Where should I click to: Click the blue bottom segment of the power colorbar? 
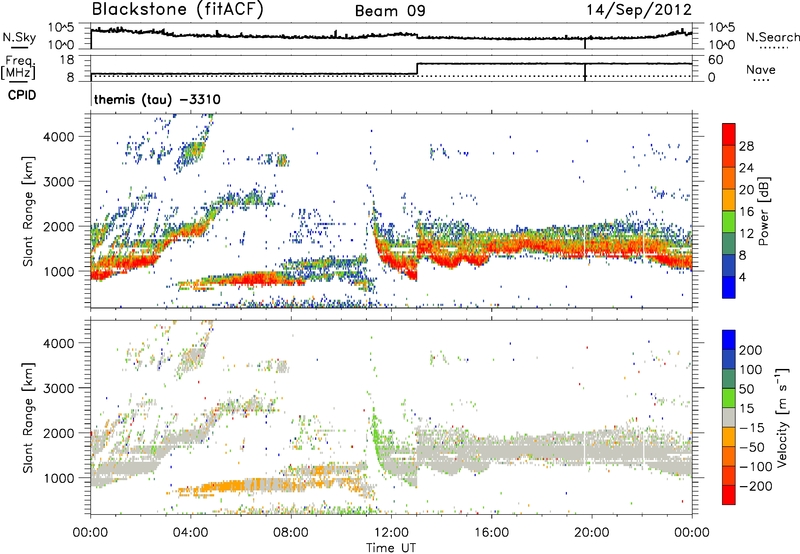tap(729, 287)
